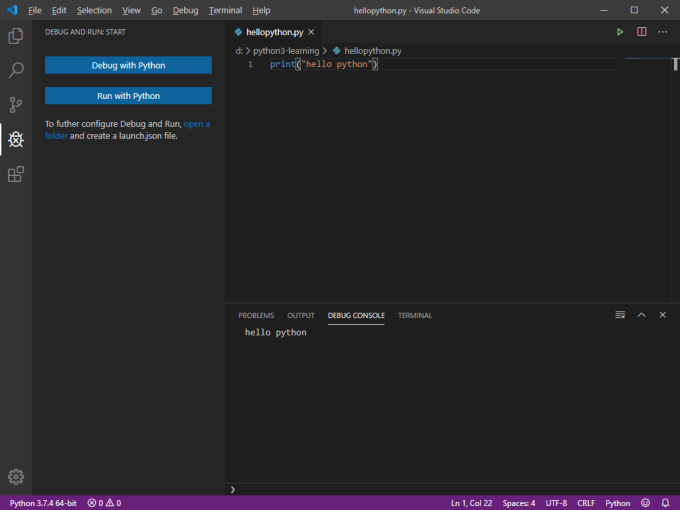
Task: Close the hellopython.py tab
Action: [311, 32]
